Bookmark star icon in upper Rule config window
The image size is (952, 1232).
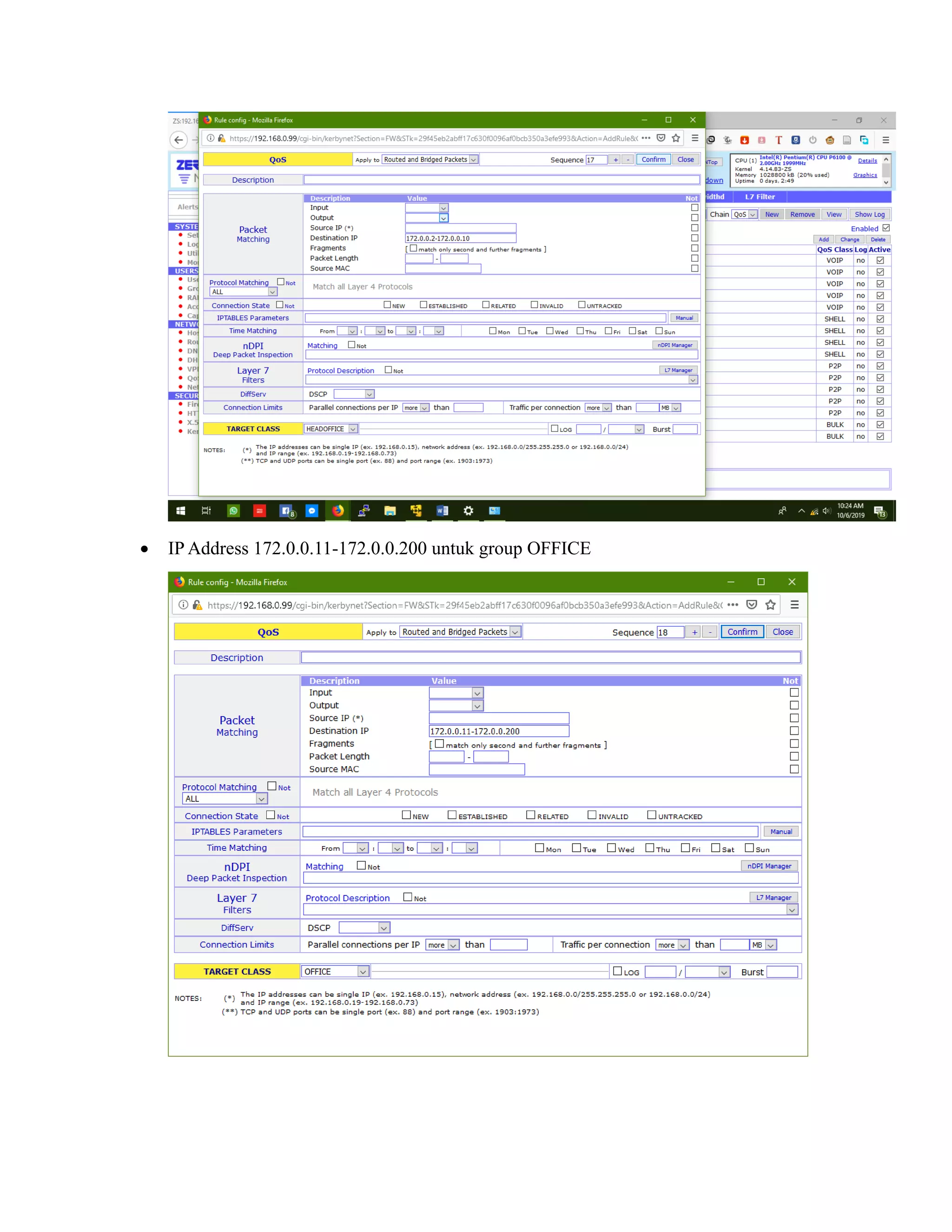click(675, 138)
